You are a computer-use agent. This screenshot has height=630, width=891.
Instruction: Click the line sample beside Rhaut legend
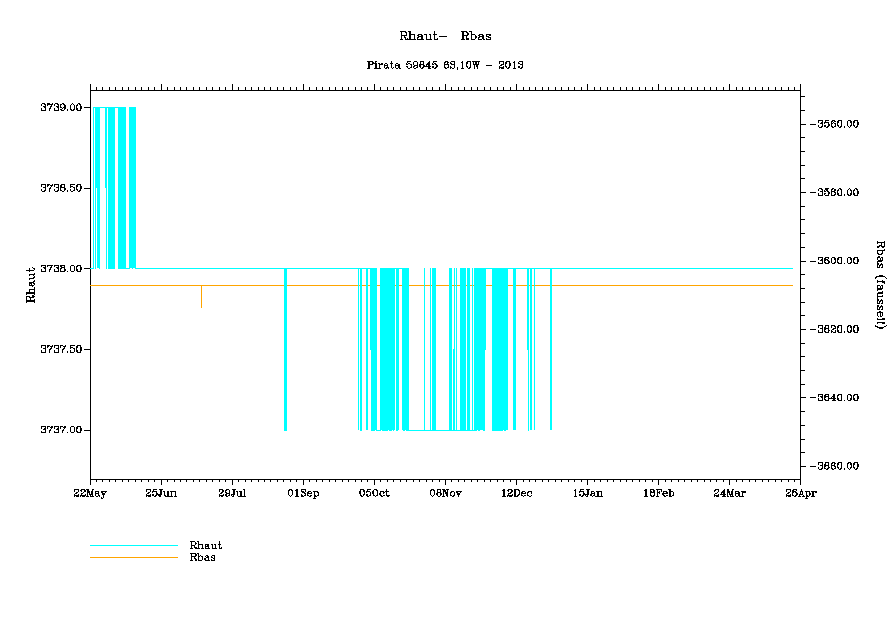133,545
